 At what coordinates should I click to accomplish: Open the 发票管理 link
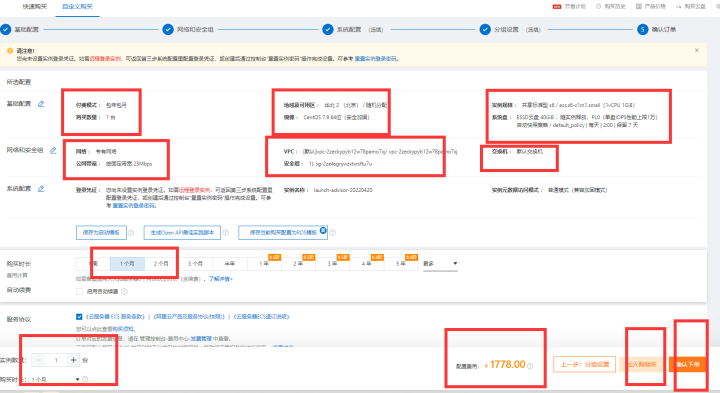201,338
